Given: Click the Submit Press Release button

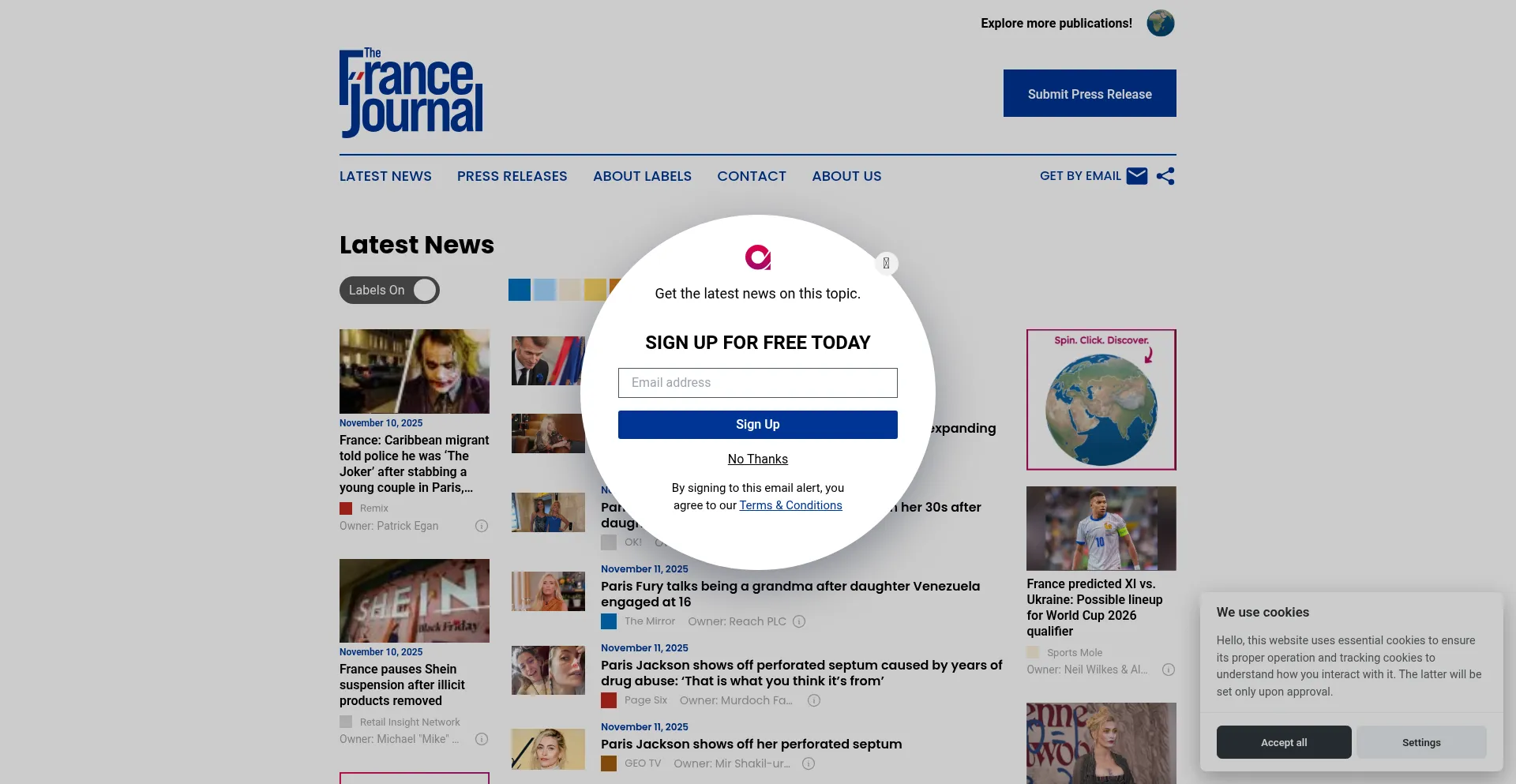Looking at the screenshot, I should (x=1089, y=94).
